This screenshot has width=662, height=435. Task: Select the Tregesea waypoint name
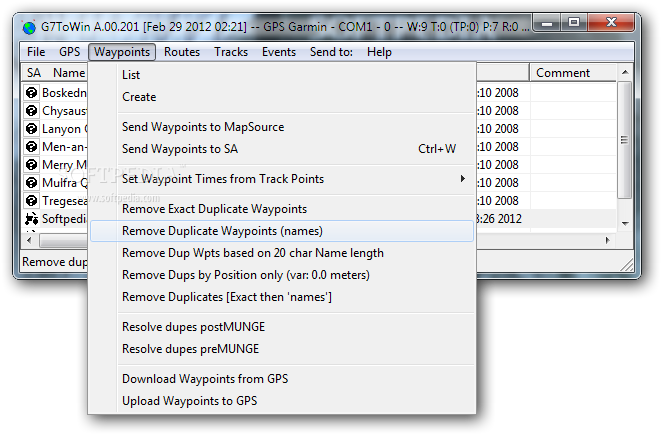pyautogui.click(x=64, y=201)
